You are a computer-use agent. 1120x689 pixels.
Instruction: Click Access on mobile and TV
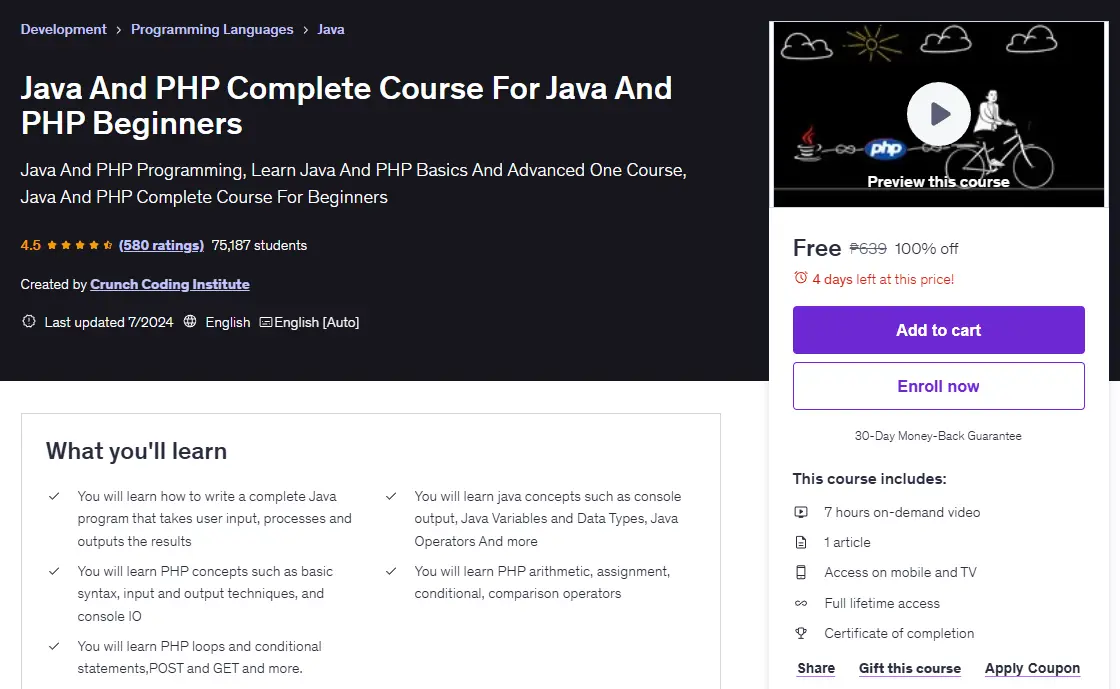(900, 572)
